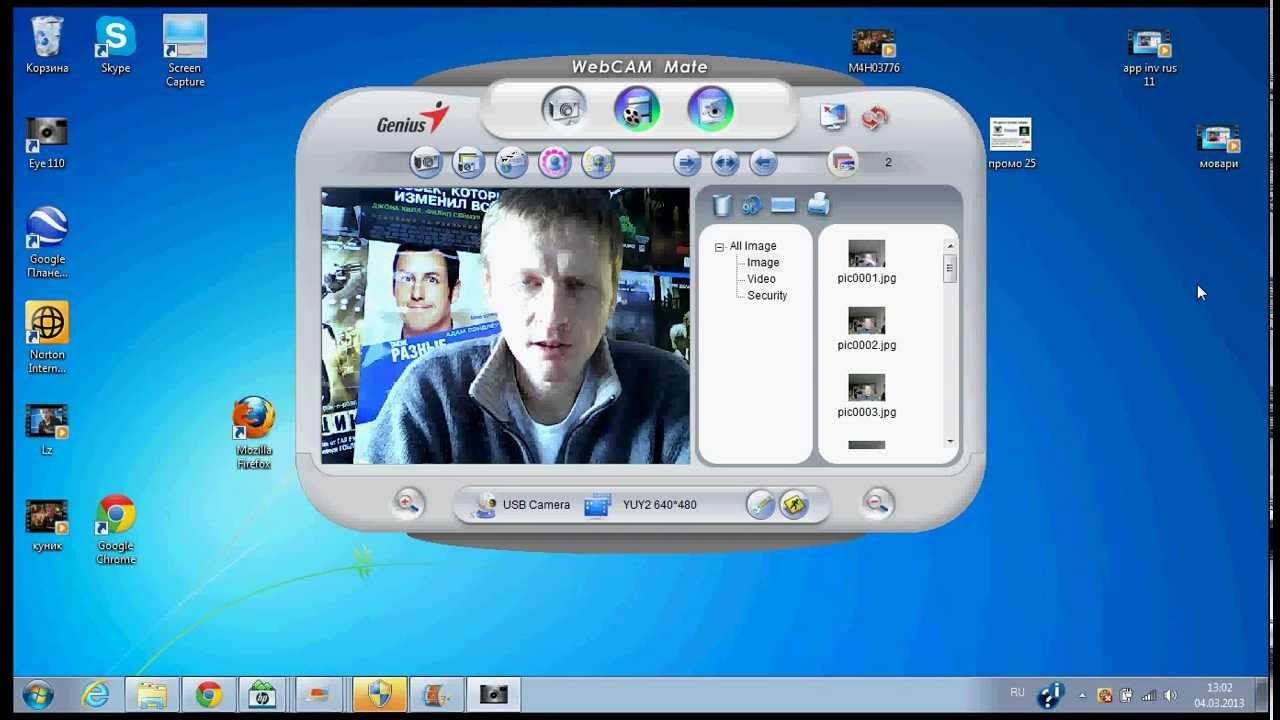Click the pink round toolbar icon
Image resolution: width=1280 pixels, height=720 pixels.
tap(554, 161)
